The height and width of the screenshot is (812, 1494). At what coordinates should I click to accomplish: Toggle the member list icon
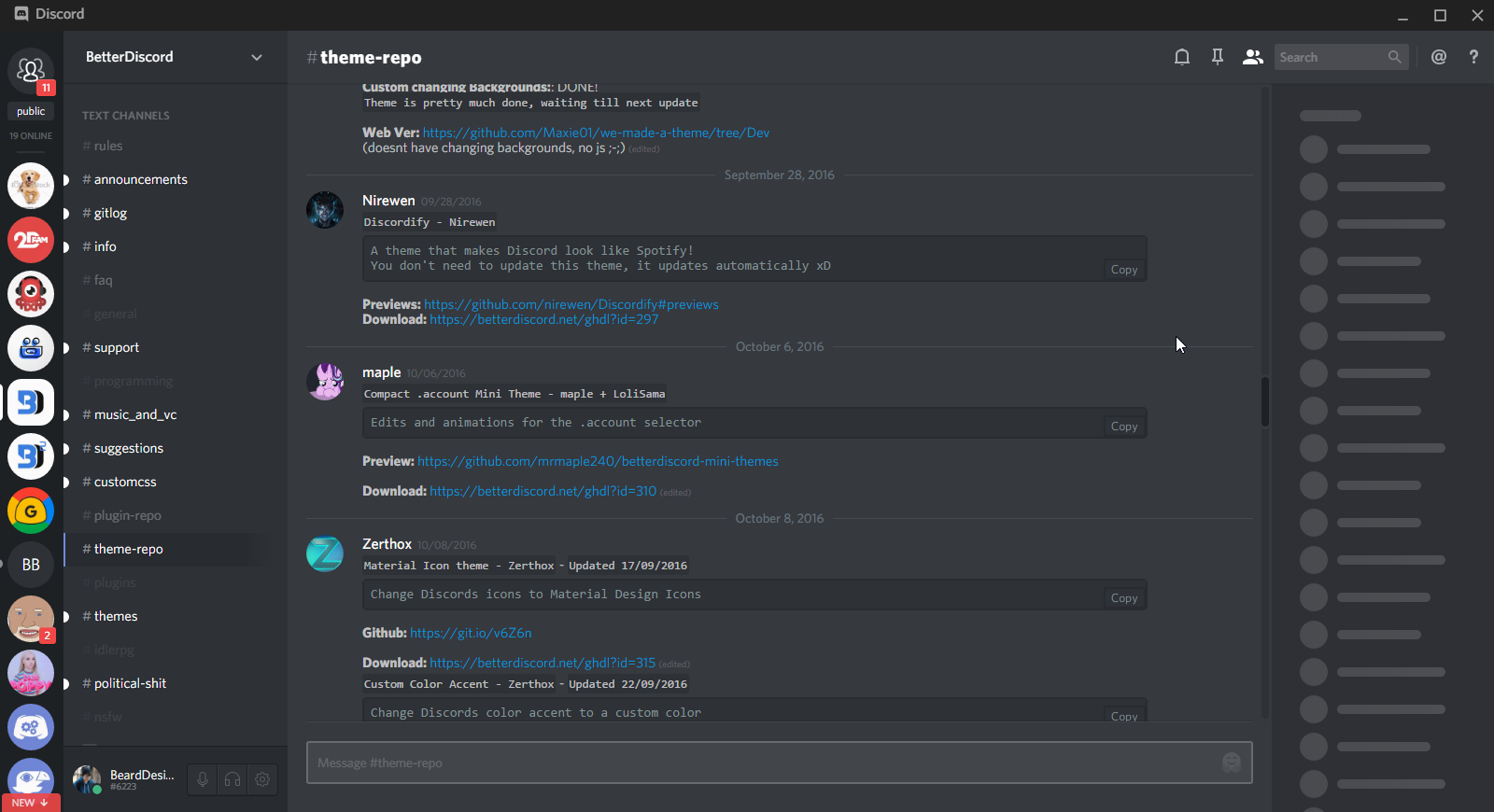[1253, 57]
